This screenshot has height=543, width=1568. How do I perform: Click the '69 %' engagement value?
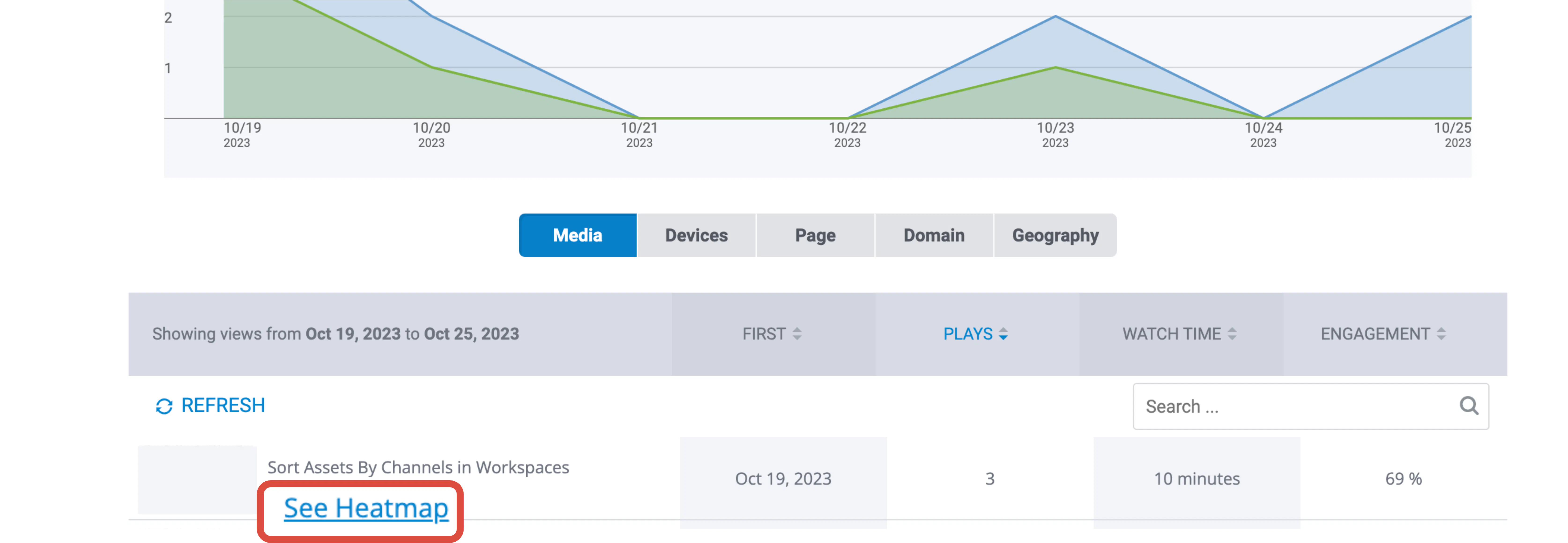pyautogui.click(x=1403, y=479)
